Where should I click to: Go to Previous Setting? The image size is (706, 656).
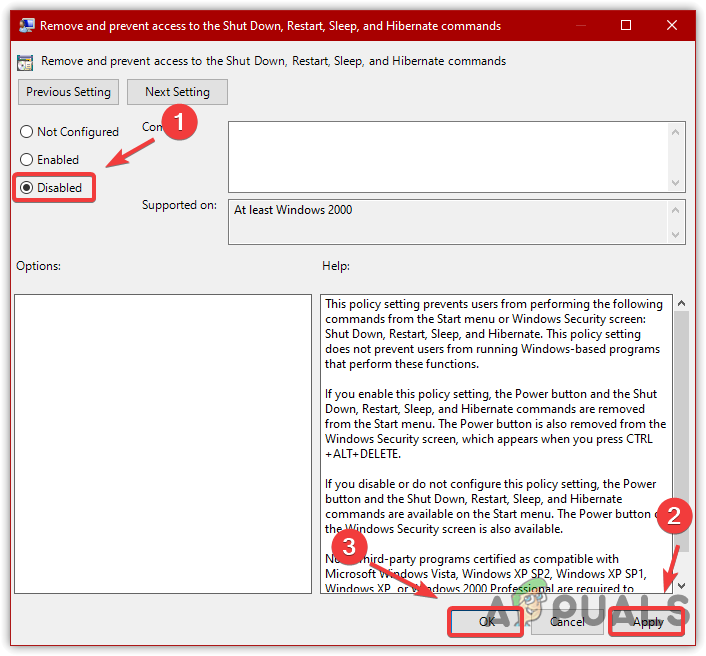click(68, 92)
